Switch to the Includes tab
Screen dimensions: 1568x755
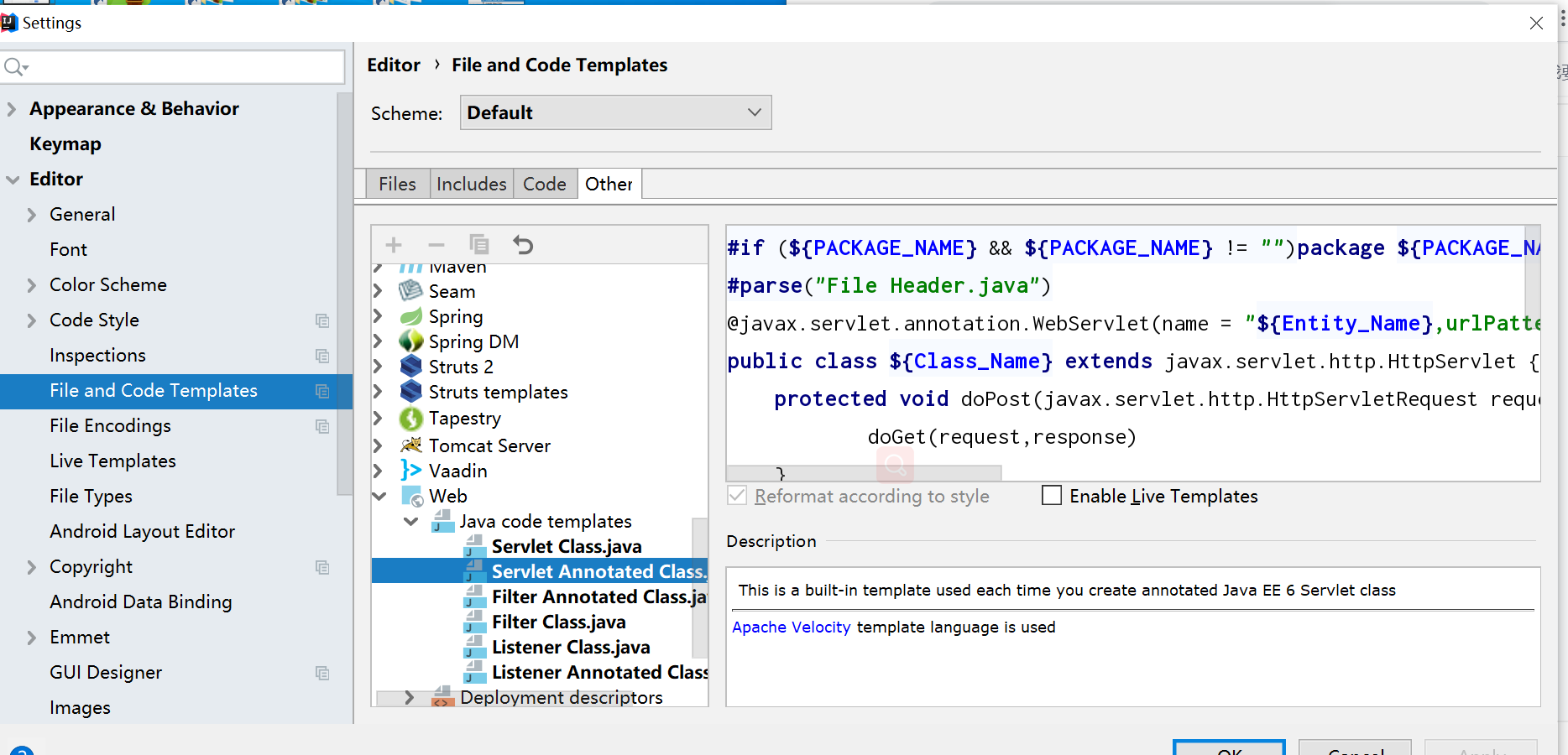pos(471,184)
